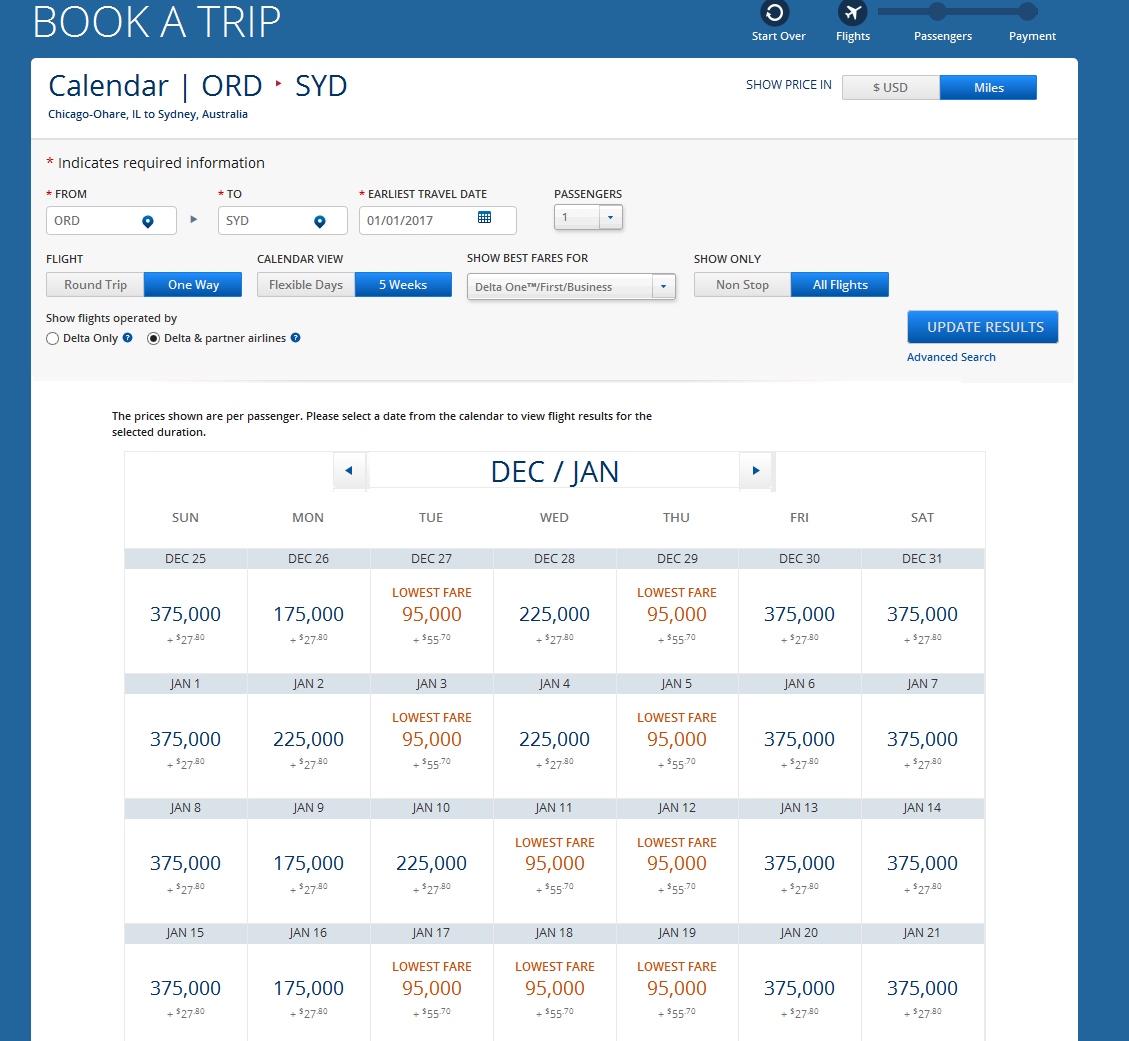The image size is (1129, 1041).
Task: Open the Advanced Search link
Action: tap(951, 357)
